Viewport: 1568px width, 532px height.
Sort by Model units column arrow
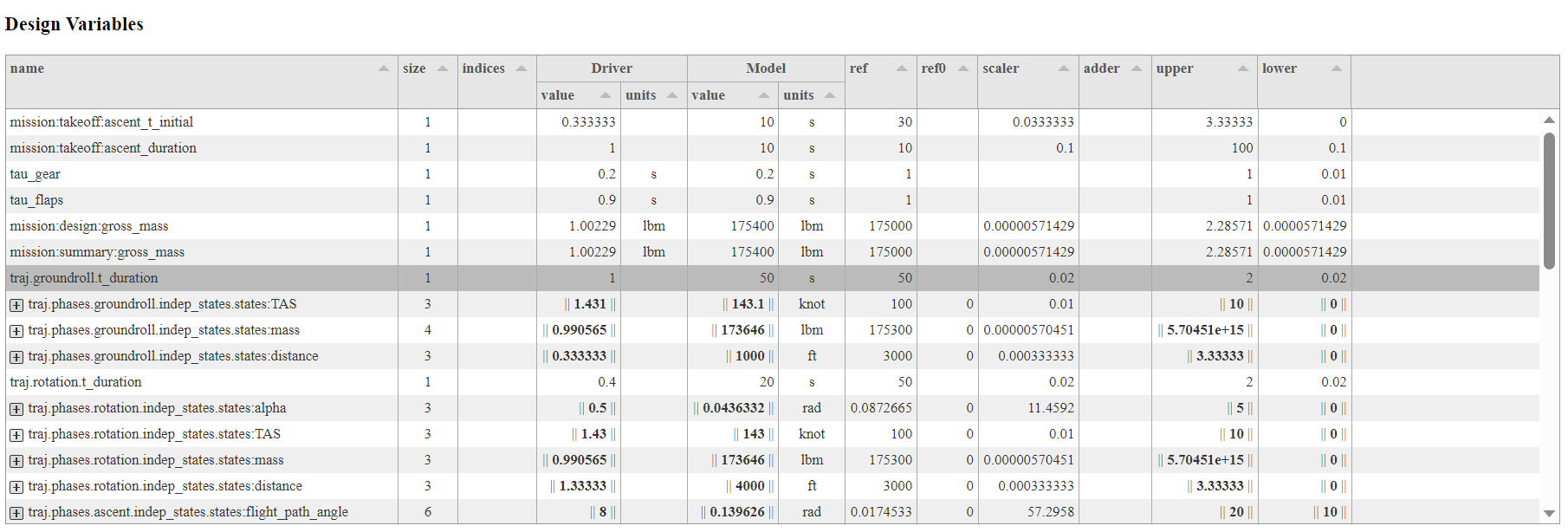830,95
